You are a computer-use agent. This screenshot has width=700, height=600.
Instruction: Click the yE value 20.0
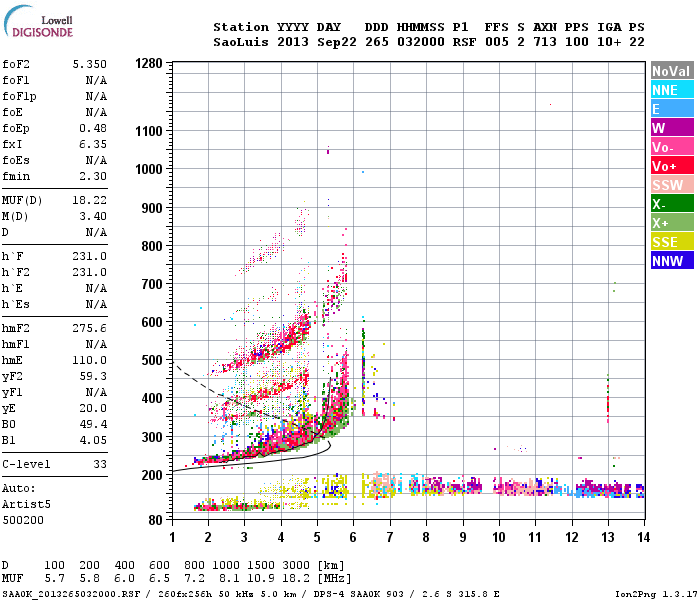pyautogui.click(x=93, y=408)
